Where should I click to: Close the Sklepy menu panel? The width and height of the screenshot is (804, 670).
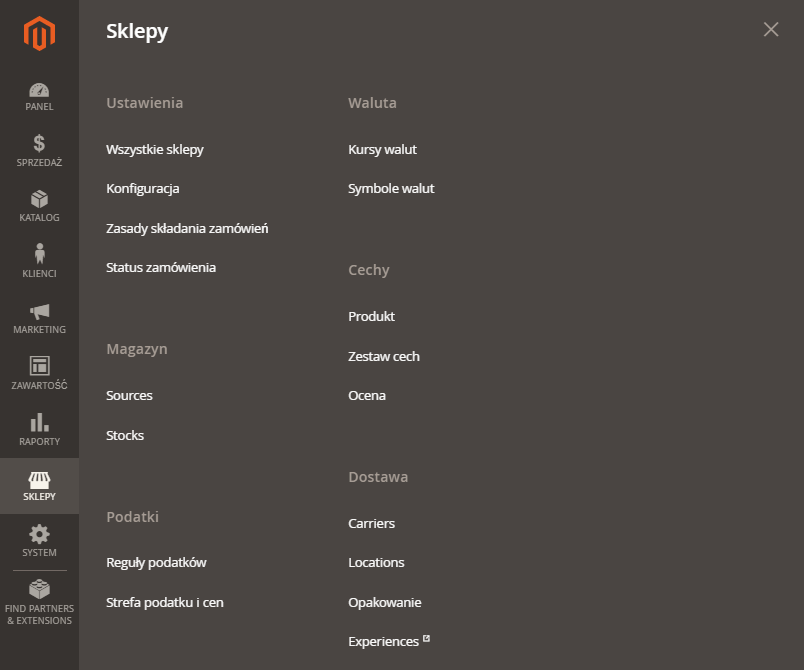[770, 30]
